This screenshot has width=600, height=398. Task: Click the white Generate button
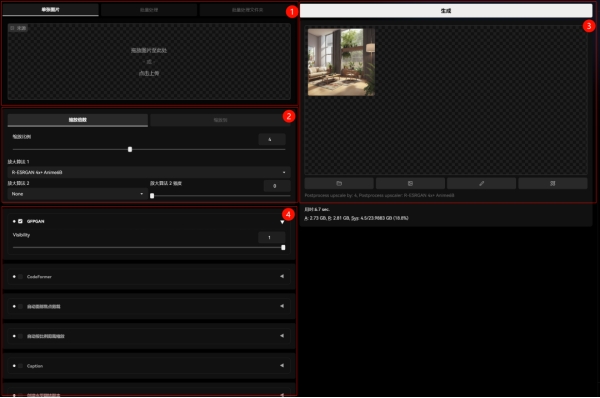pos(446,11)
